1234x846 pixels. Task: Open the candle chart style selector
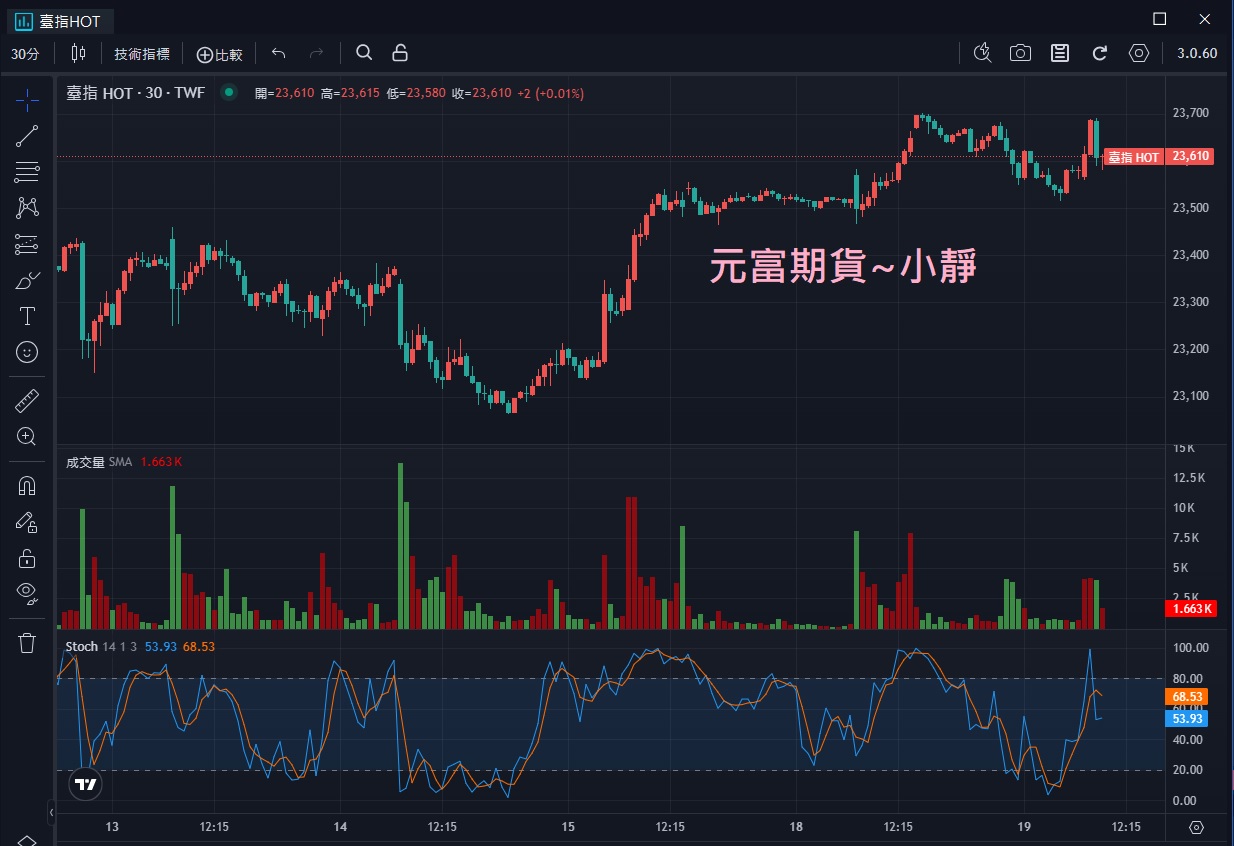[x=77, y=53]
